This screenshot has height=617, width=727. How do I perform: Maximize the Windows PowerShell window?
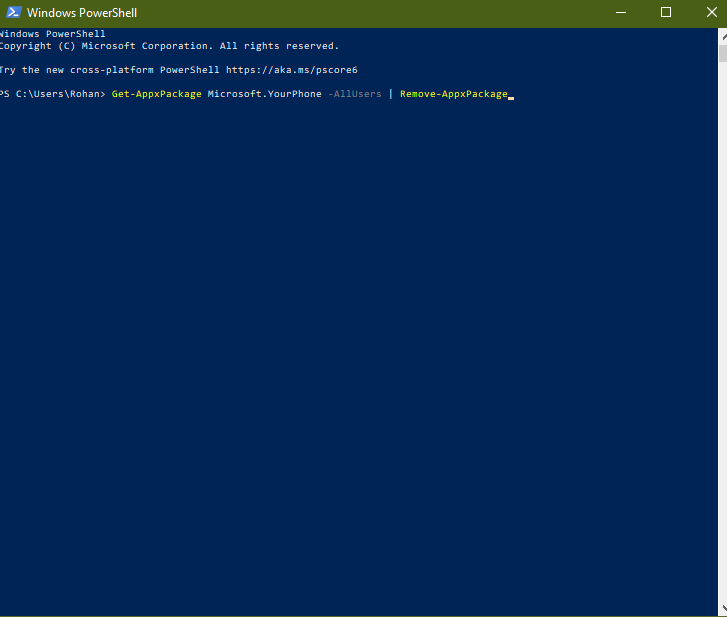click(666, 13)
